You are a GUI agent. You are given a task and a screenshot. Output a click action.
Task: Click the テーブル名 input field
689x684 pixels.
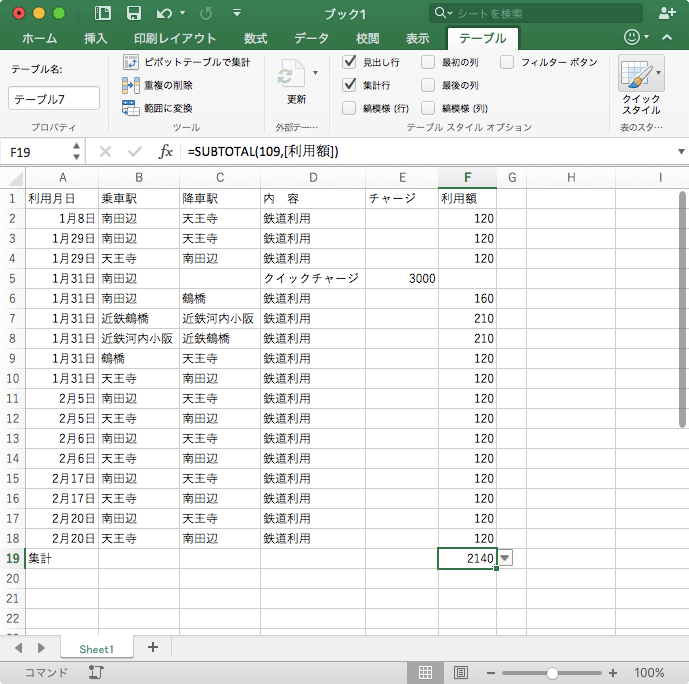coord(54,98)
